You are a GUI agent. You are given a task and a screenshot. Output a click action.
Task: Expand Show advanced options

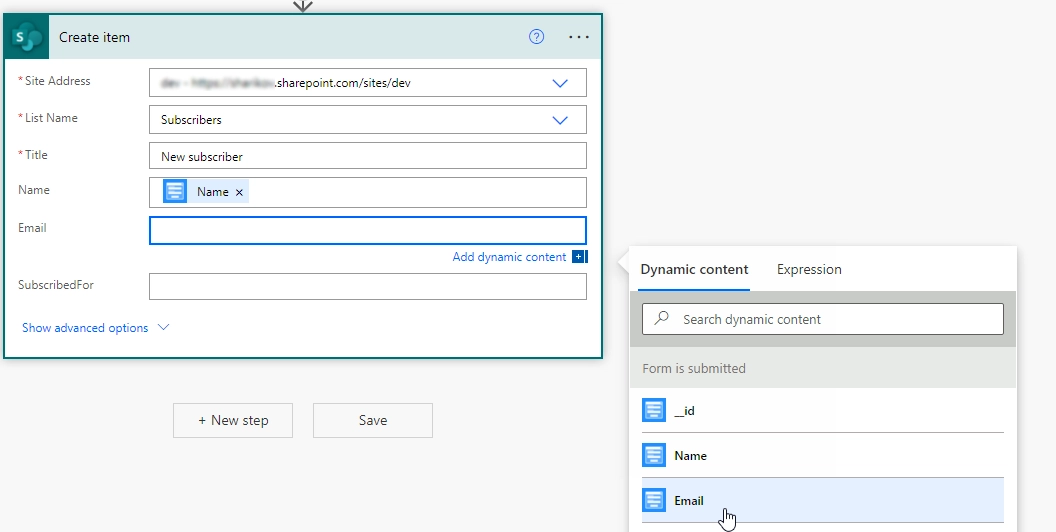pos(96,328)
